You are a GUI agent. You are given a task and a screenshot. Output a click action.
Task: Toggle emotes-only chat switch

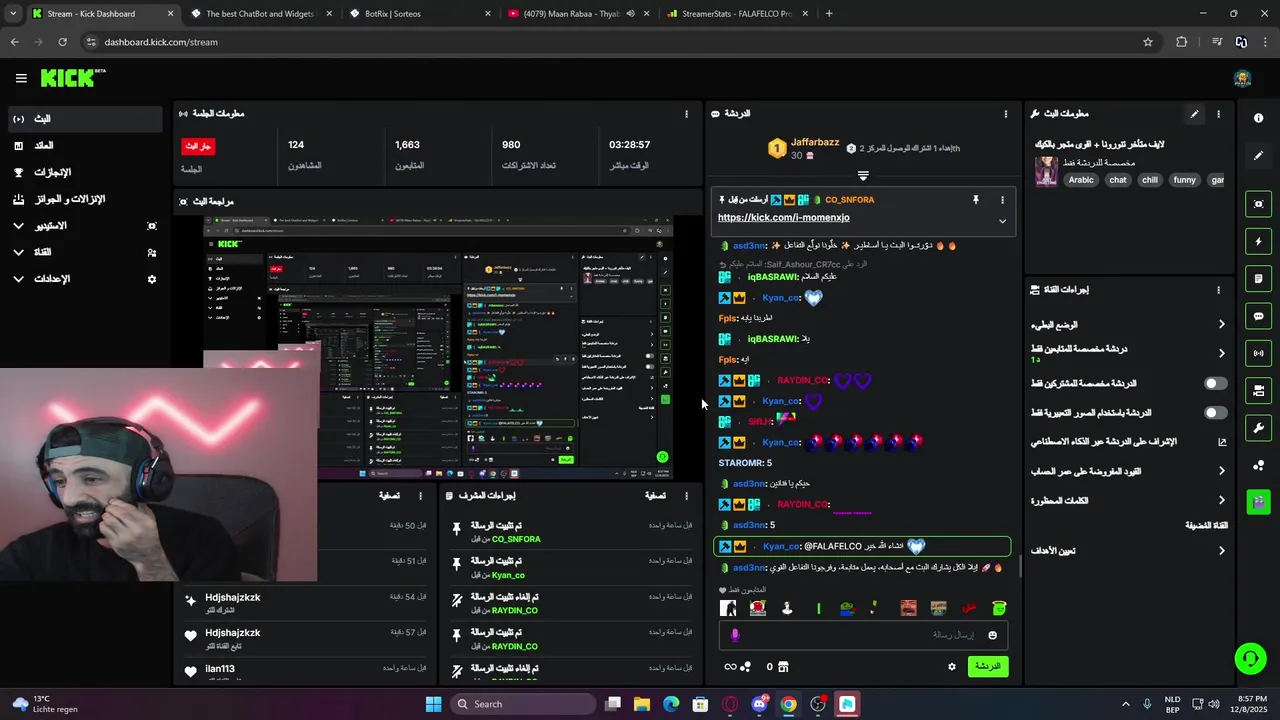[x=1215, y=412]
